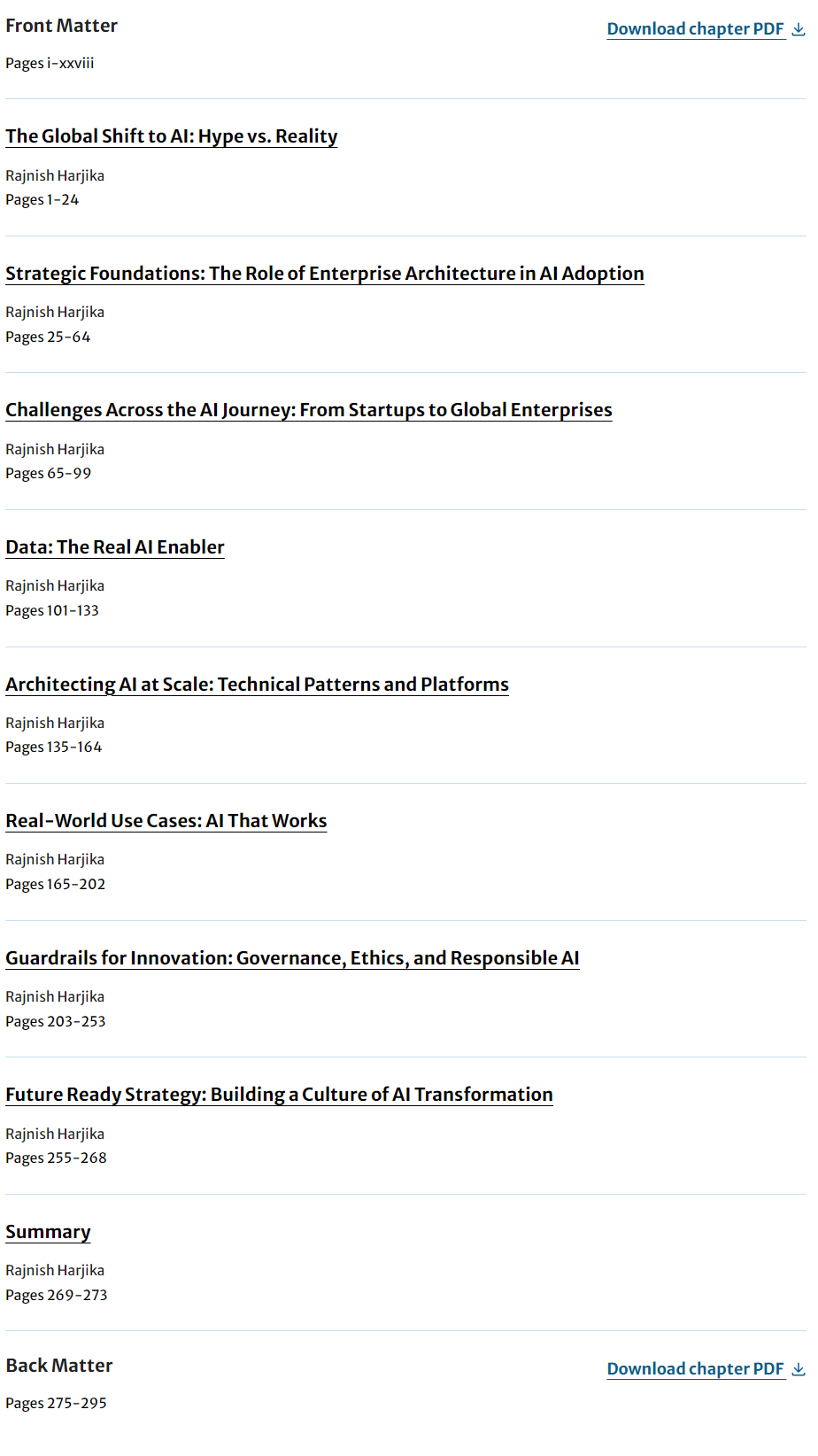The image size is (818, 1456).
Task: Open 'Guardrails for Innovation' chapter
Action: (x=293, y=958)
